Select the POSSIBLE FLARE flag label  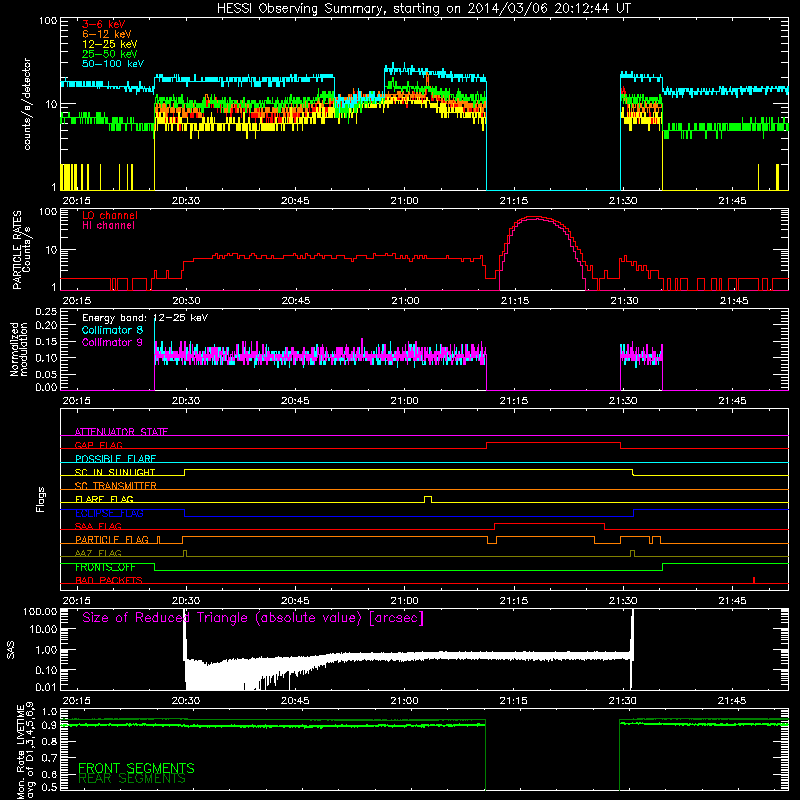click(x=115, y=459)
